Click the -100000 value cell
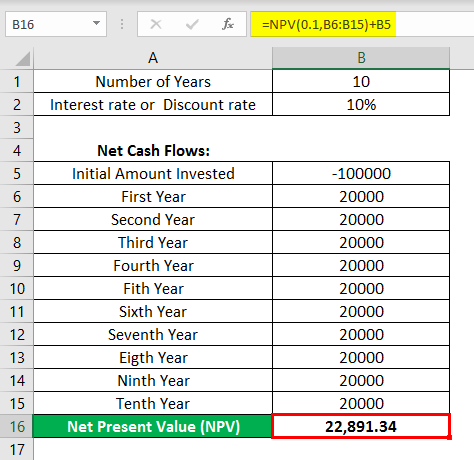Viewport: 474px width, 460px height. pyautogui.click(x=361, y=173)
